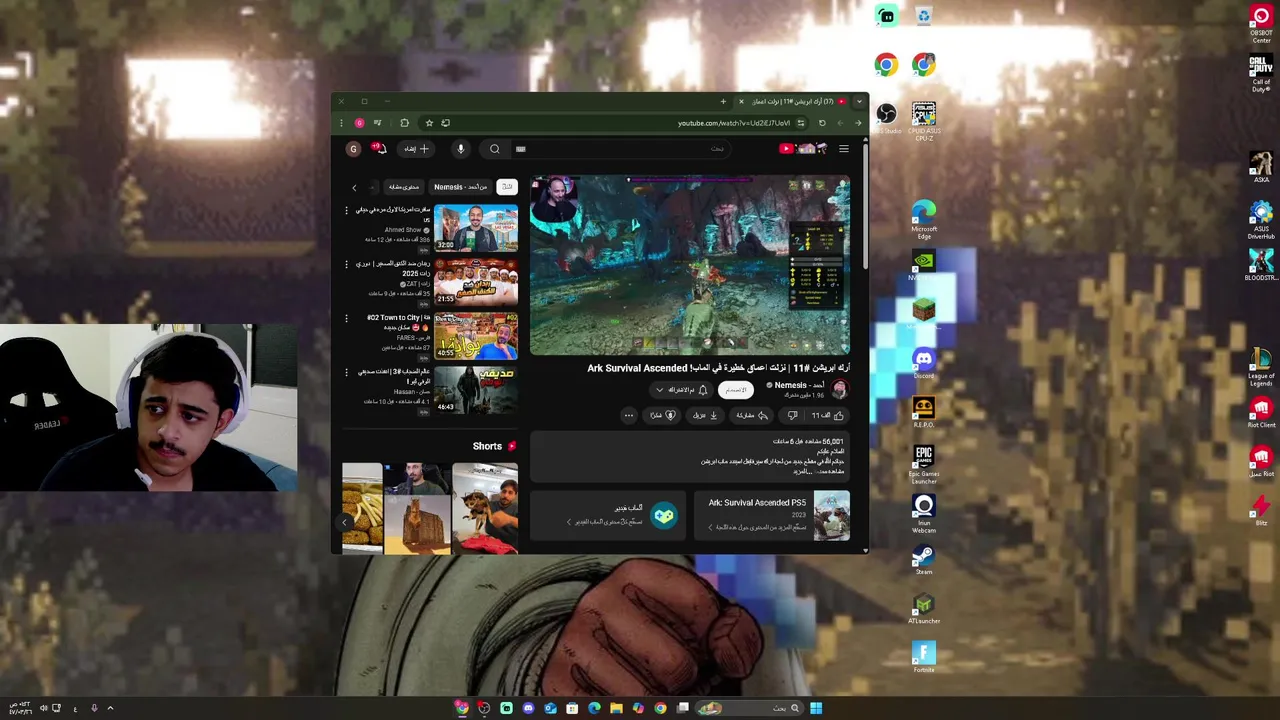Open Microsoft Edge desktop shortcut
The height and width of the screenshot is (720, 1280).
coord(924,219)
